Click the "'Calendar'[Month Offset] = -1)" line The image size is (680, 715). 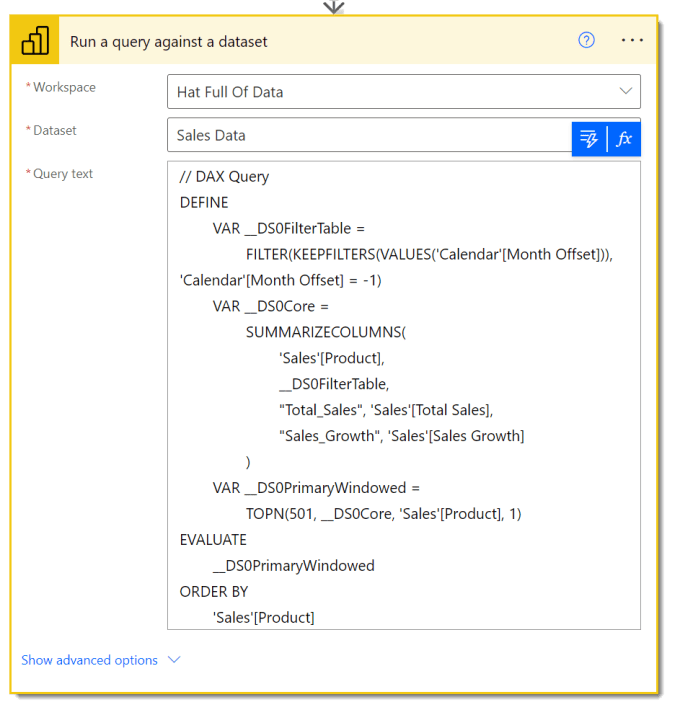(280, 280)
